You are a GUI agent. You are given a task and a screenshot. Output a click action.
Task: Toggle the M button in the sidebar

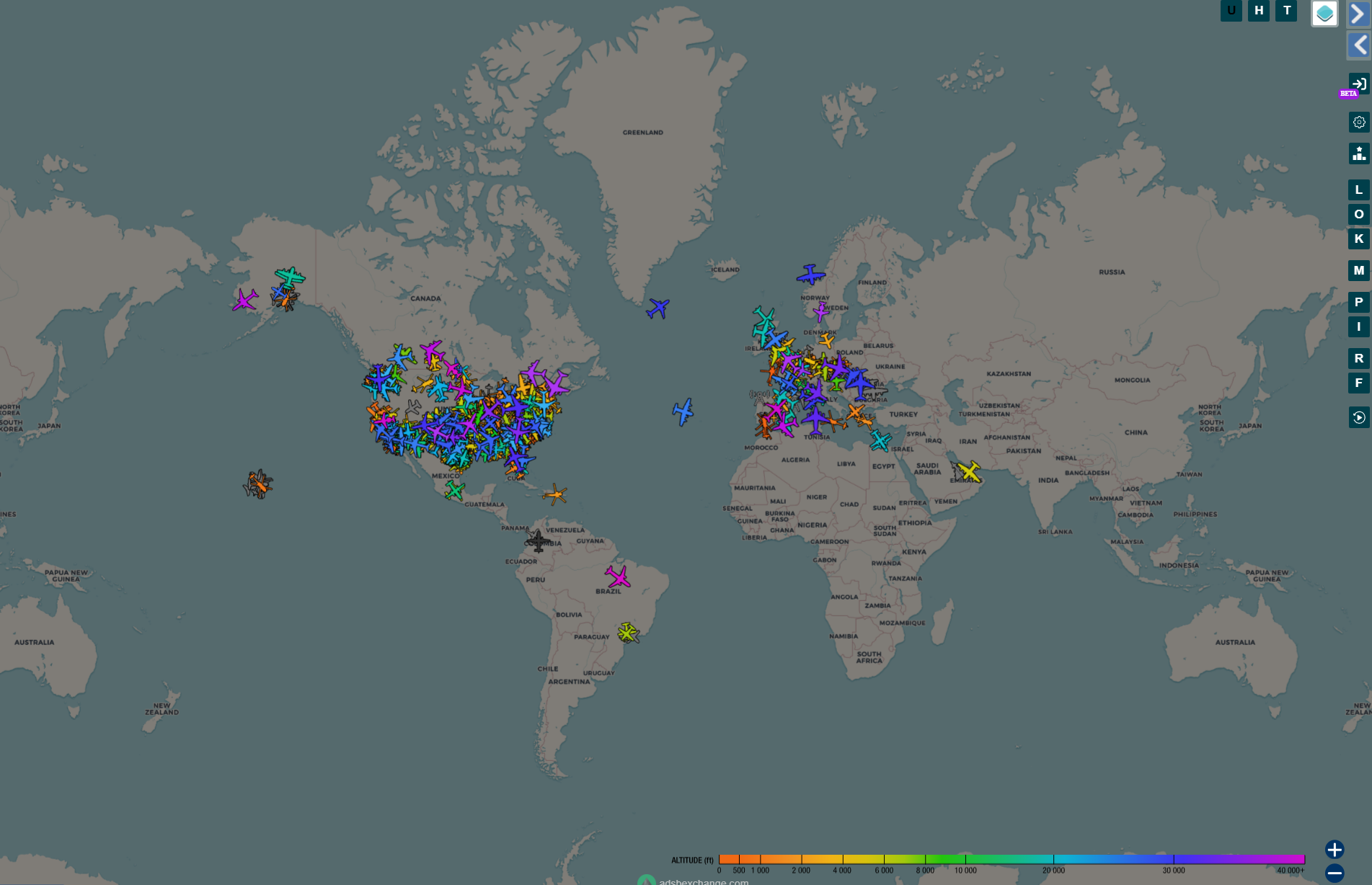(x=1359, y=271)
